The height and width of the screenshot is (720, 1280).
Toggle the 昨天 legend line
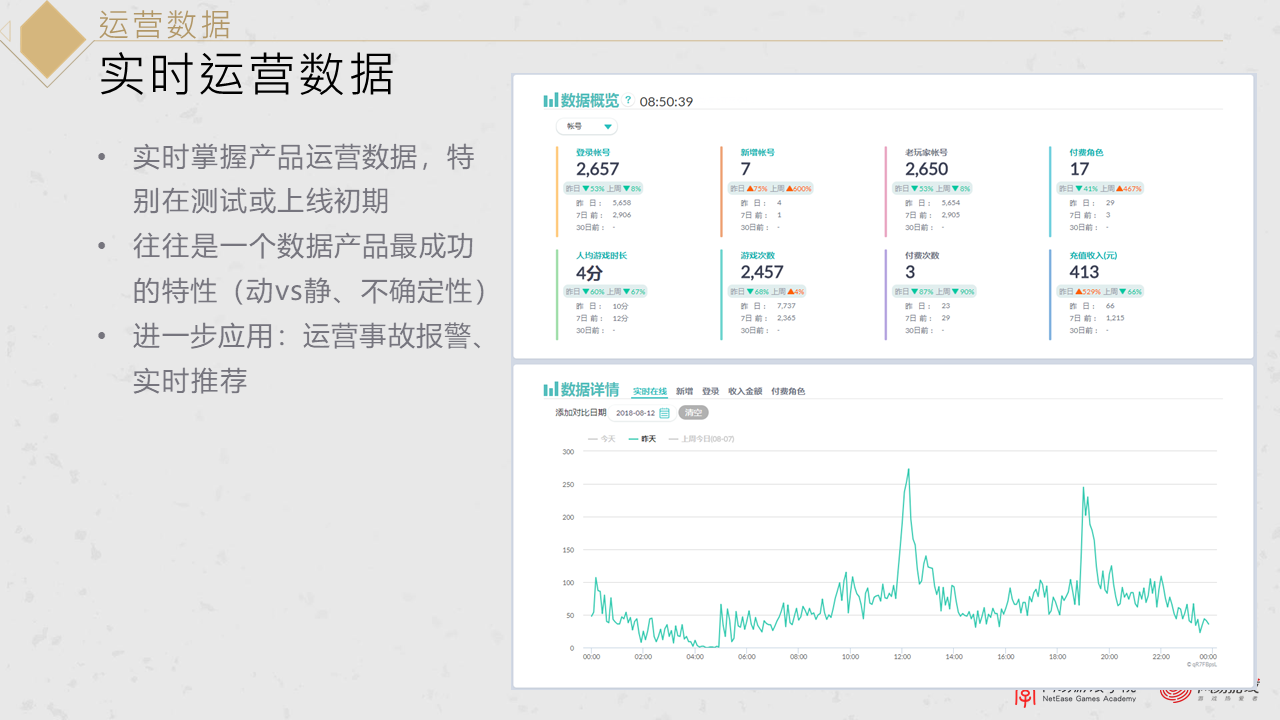pos(647,438)
